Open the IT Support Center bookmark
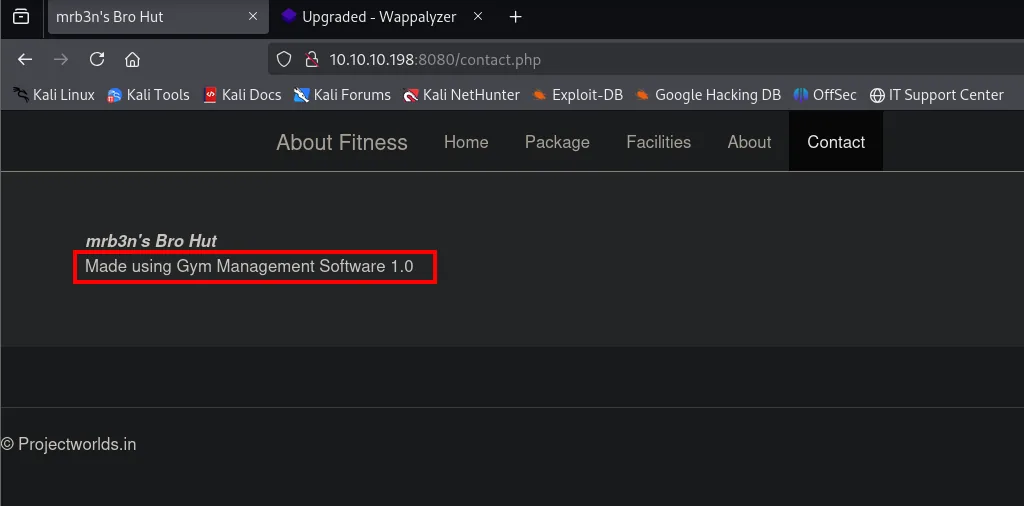 [936, 95]
